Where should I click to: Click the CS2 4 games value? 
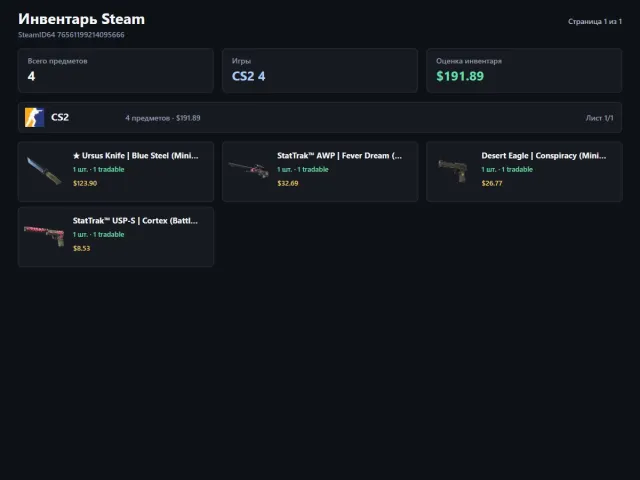(249, 76)
